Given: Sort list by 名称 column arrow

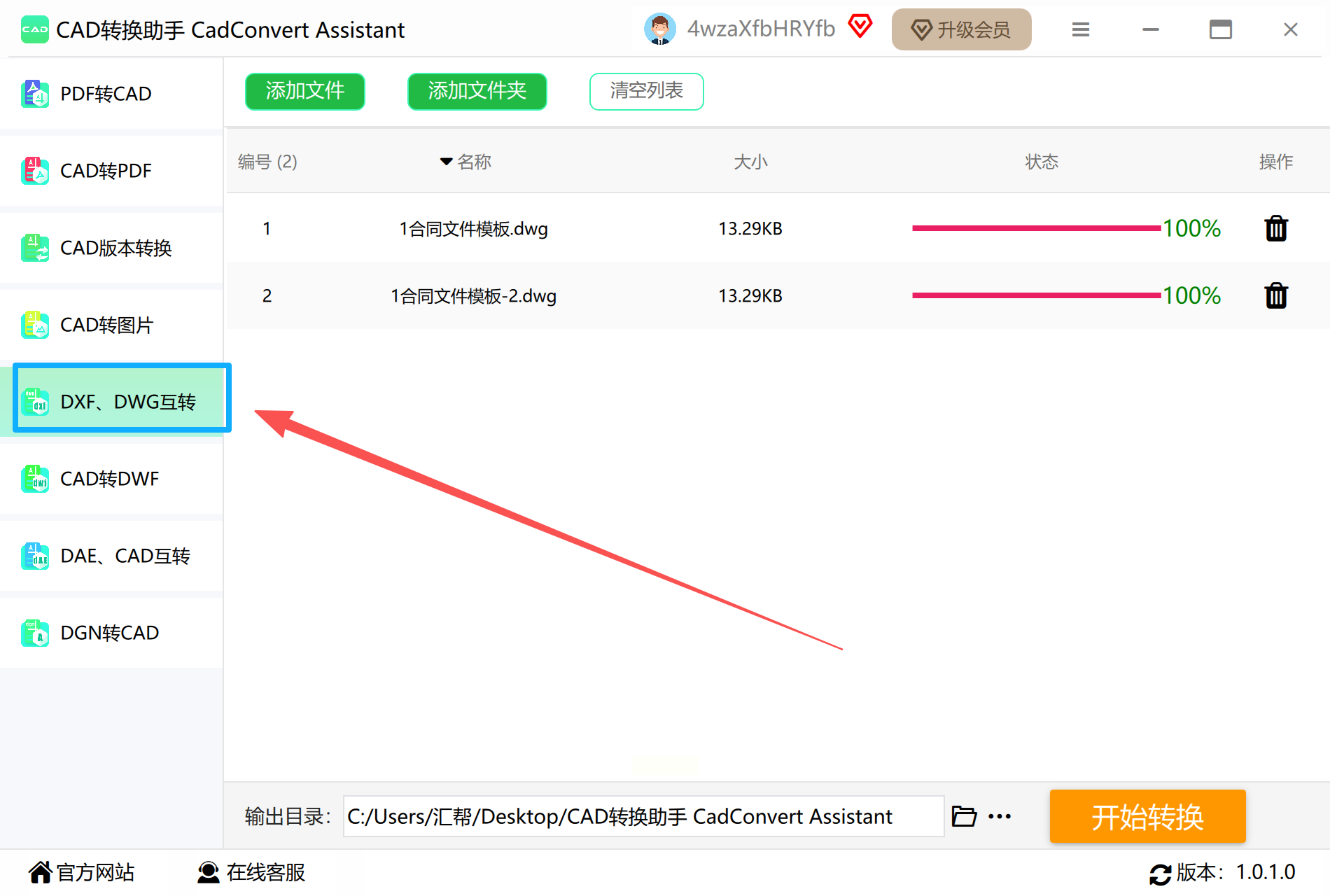Looking at the screenshot, I should pos(446,162).
